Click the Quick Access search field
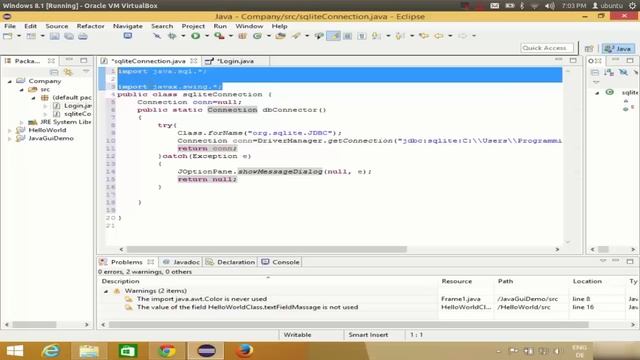Viewport: 640px width, 360px height. point(547,48)
